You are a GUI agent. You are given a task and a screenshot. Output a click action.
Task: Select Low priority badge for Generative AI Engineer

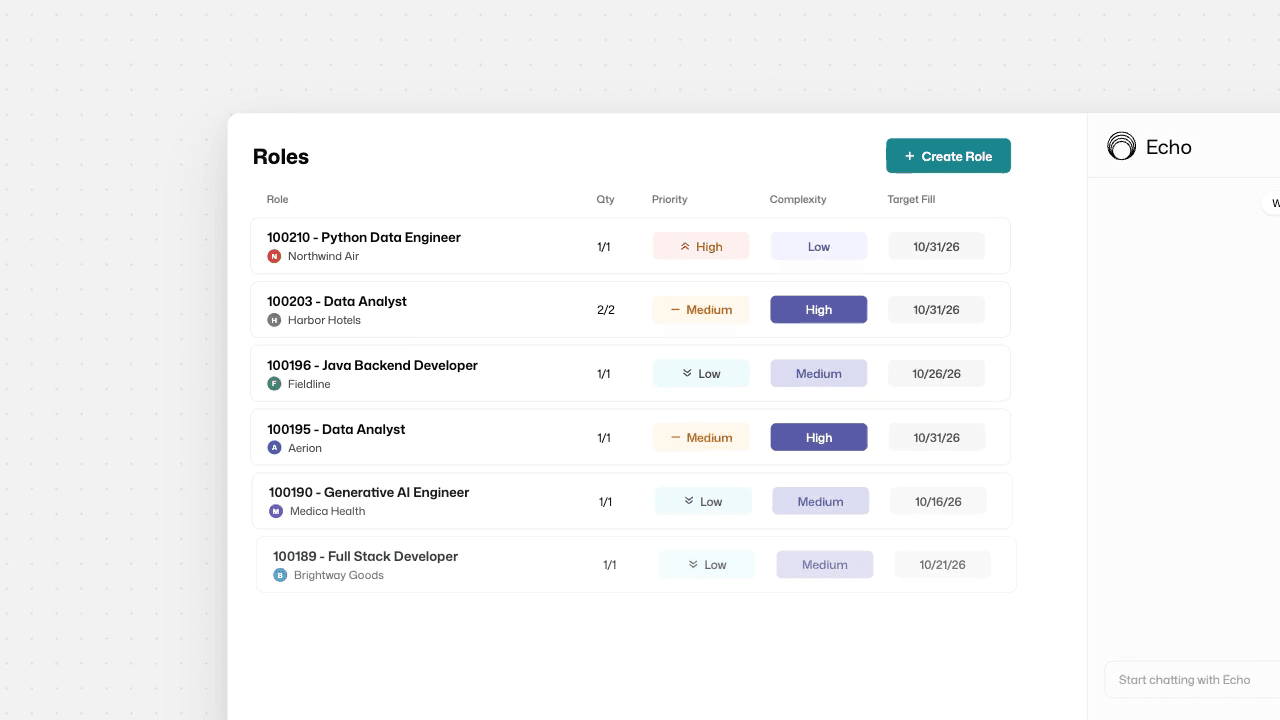pyautogui.click(x=703, y=501)
